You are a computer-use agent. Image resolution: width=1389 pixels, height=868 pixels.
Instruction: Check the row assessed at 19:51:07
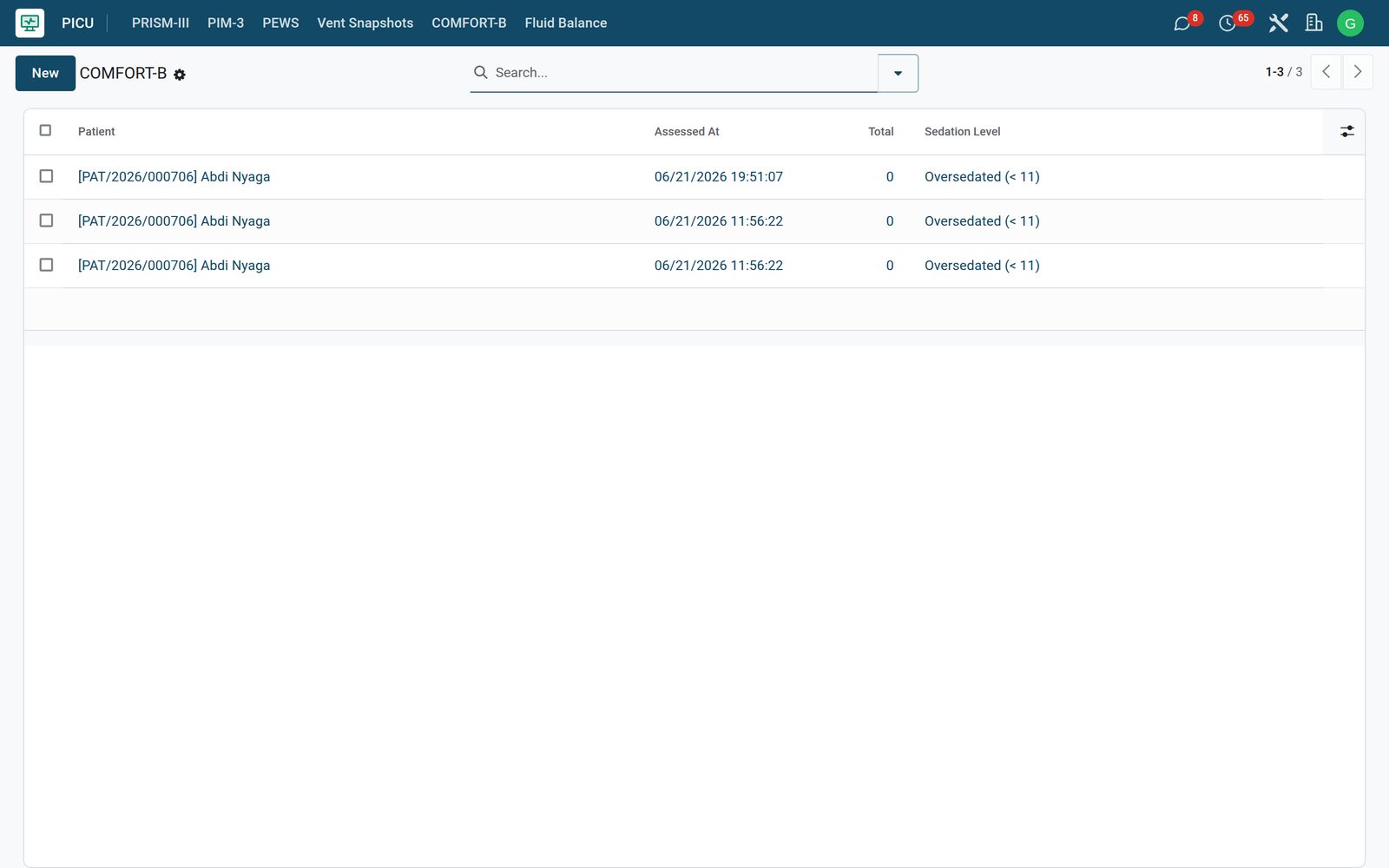click(x=46, y=176)
